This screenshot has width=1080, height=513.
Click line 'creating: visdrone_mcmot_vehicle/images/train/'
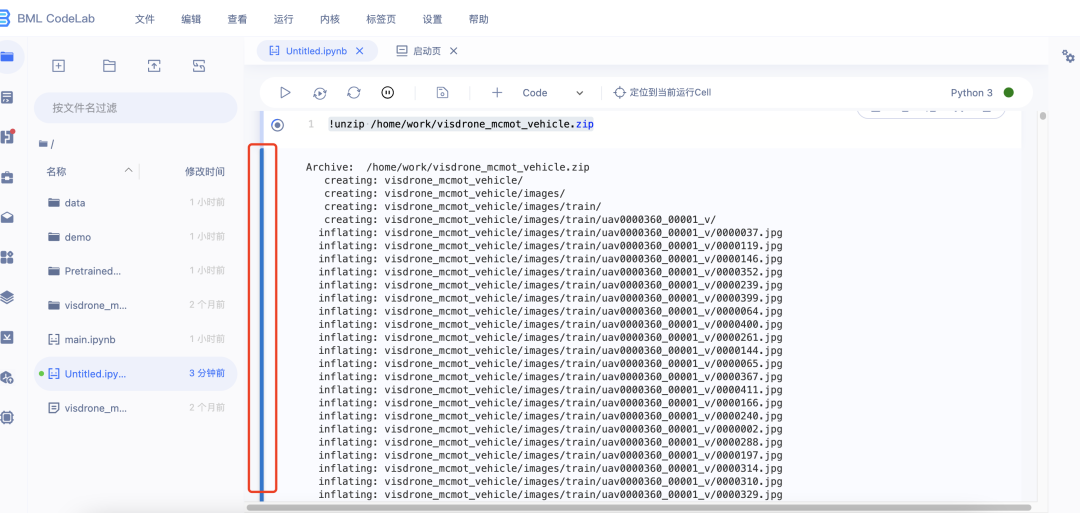click(463, 207)
